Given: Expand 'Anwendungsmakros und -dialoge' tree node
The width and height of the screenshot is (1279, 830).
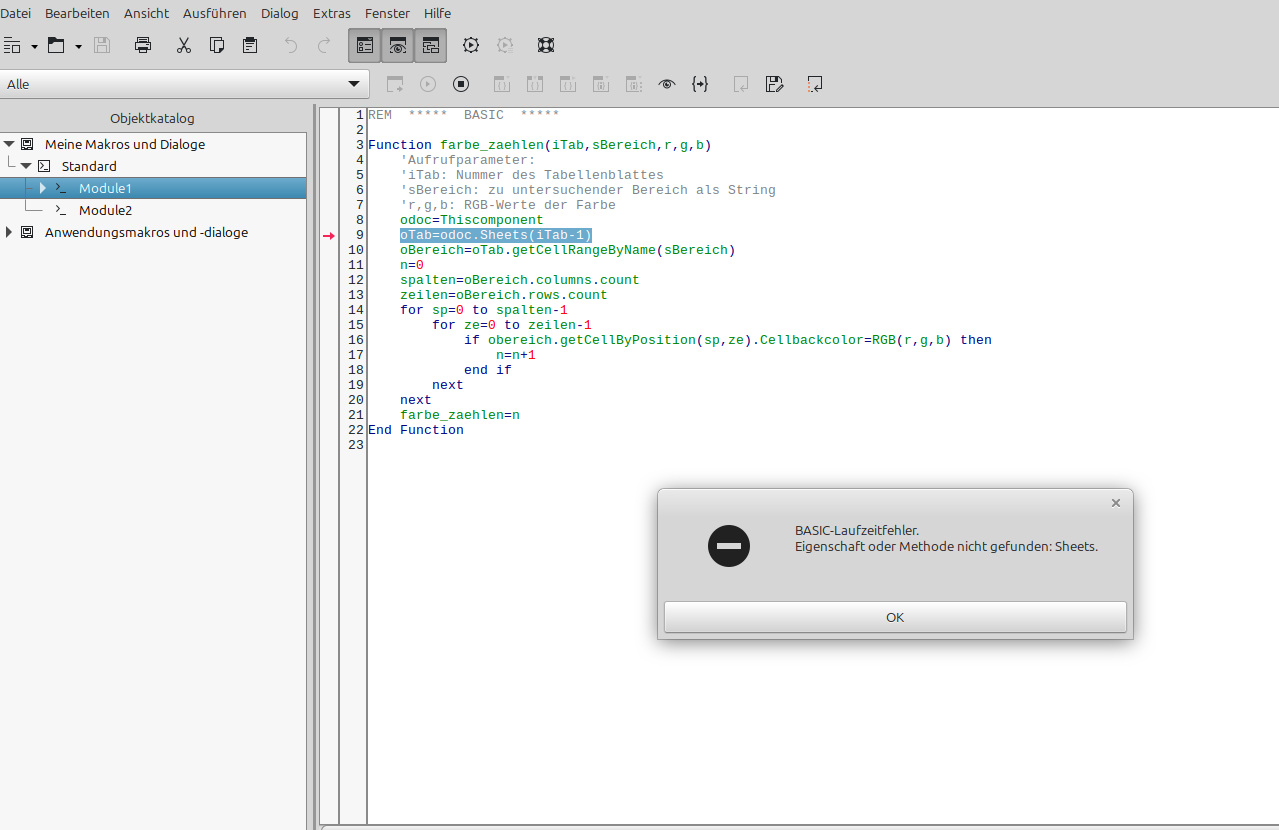Looking at the screenshot, I should [9, 232].
